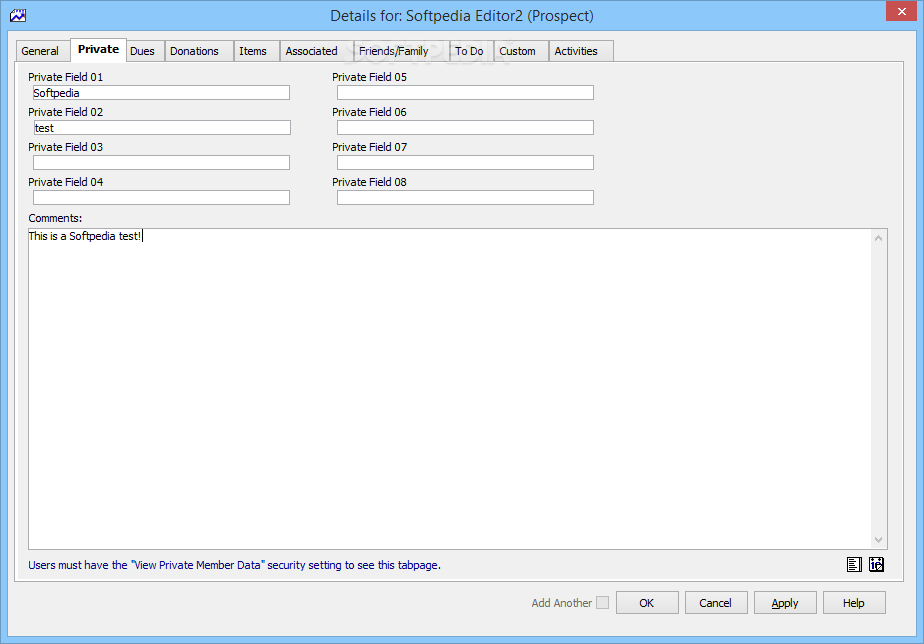Click the Cancel button
The height and width of the screenshot is (644, 924).
[716, 603]
